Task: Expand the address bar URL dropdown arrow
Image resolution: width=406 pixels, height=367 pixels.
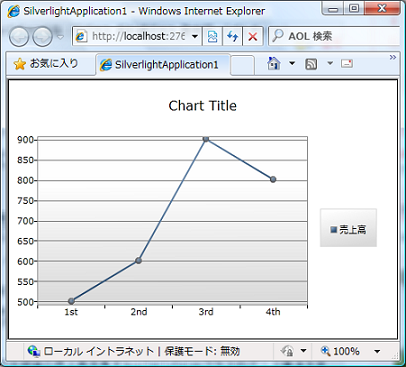Action: click(x=195, y=36)
